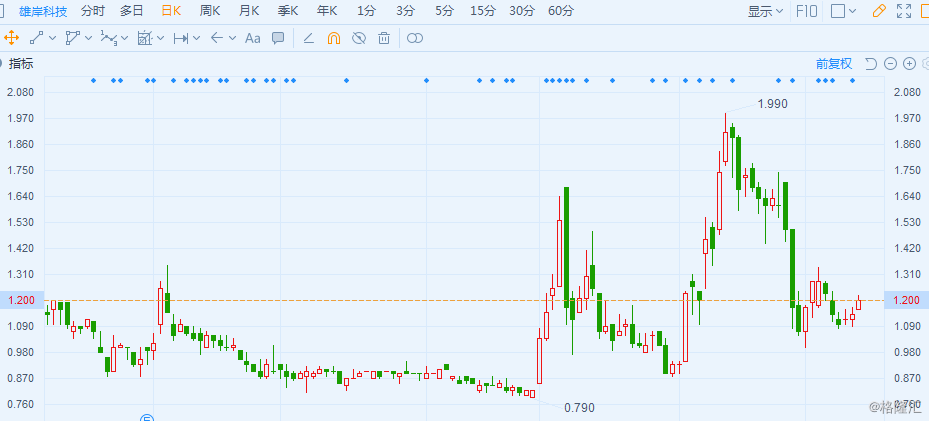Switch to 周K weekly chart tab
This screenshot has height=421, width=929.
click(x=210, y=12)
